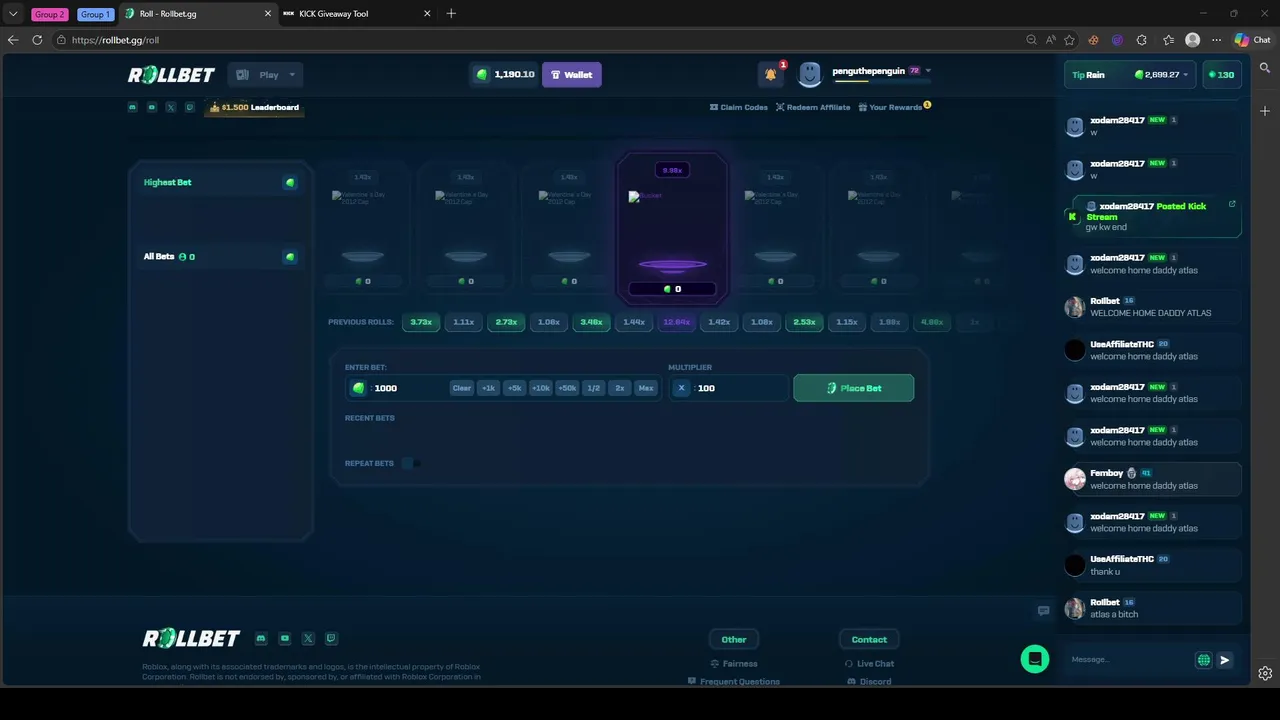
Task: Go back with the browser back arrow
Action: (x=13, y=40)
